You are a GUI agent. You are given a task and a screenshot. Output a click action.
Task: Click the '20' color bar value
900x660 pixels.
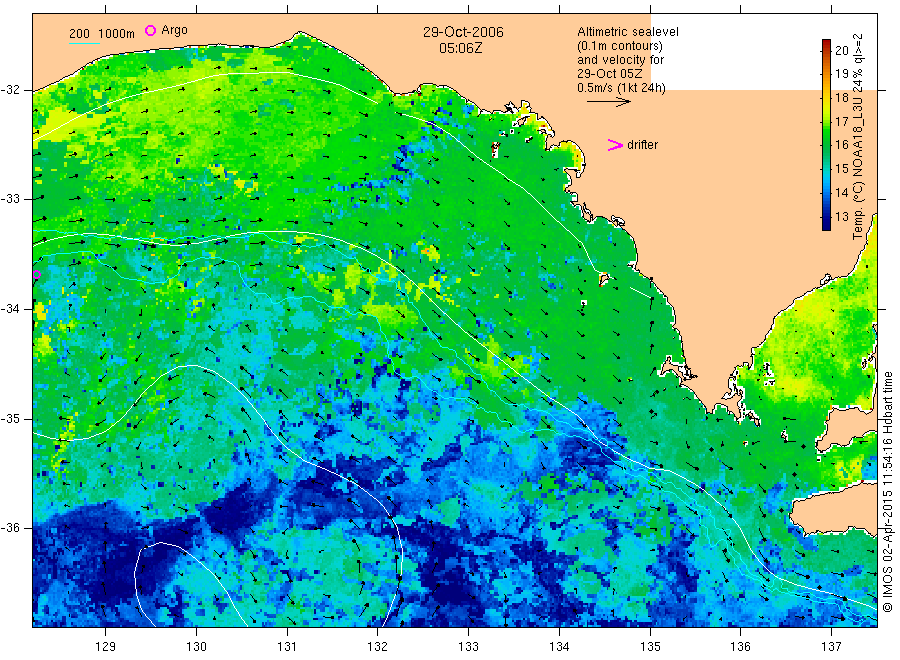[841, 50]
